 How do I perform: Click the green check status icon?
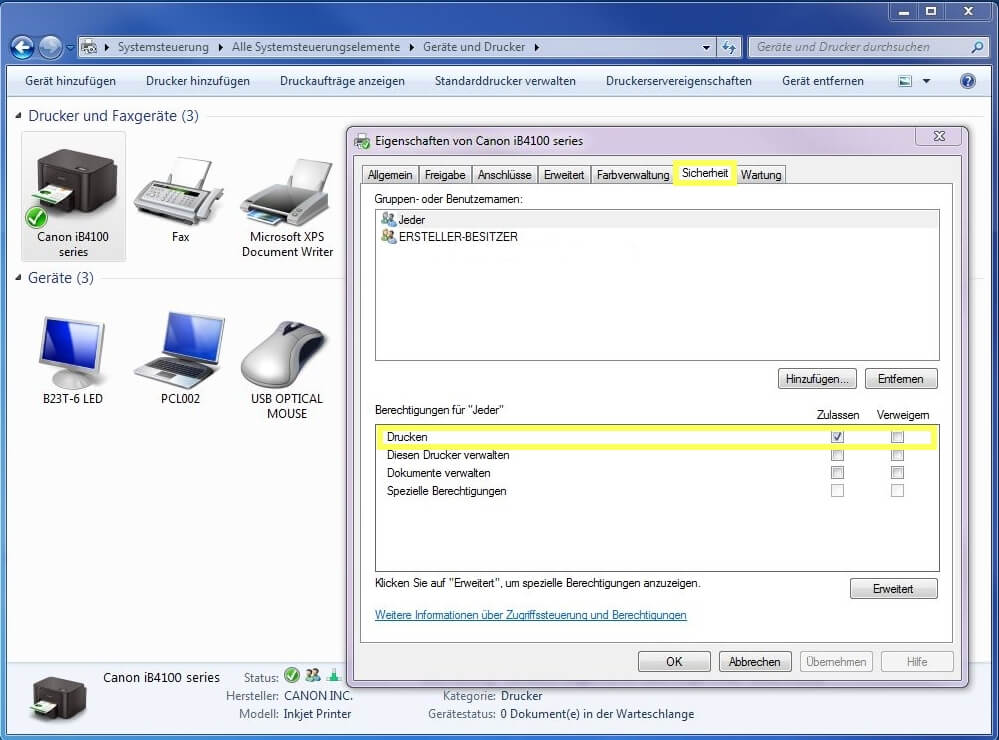(x=292, y=675)
